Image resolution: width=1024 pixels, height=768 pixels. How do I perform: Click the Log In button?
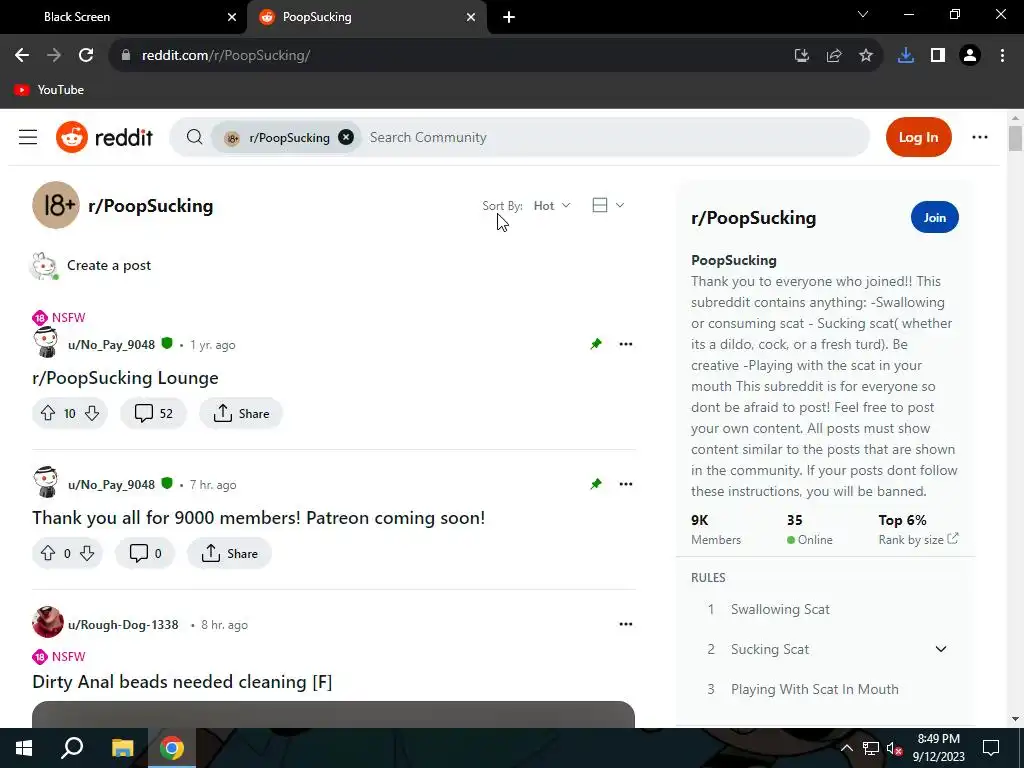click(918, 137)
